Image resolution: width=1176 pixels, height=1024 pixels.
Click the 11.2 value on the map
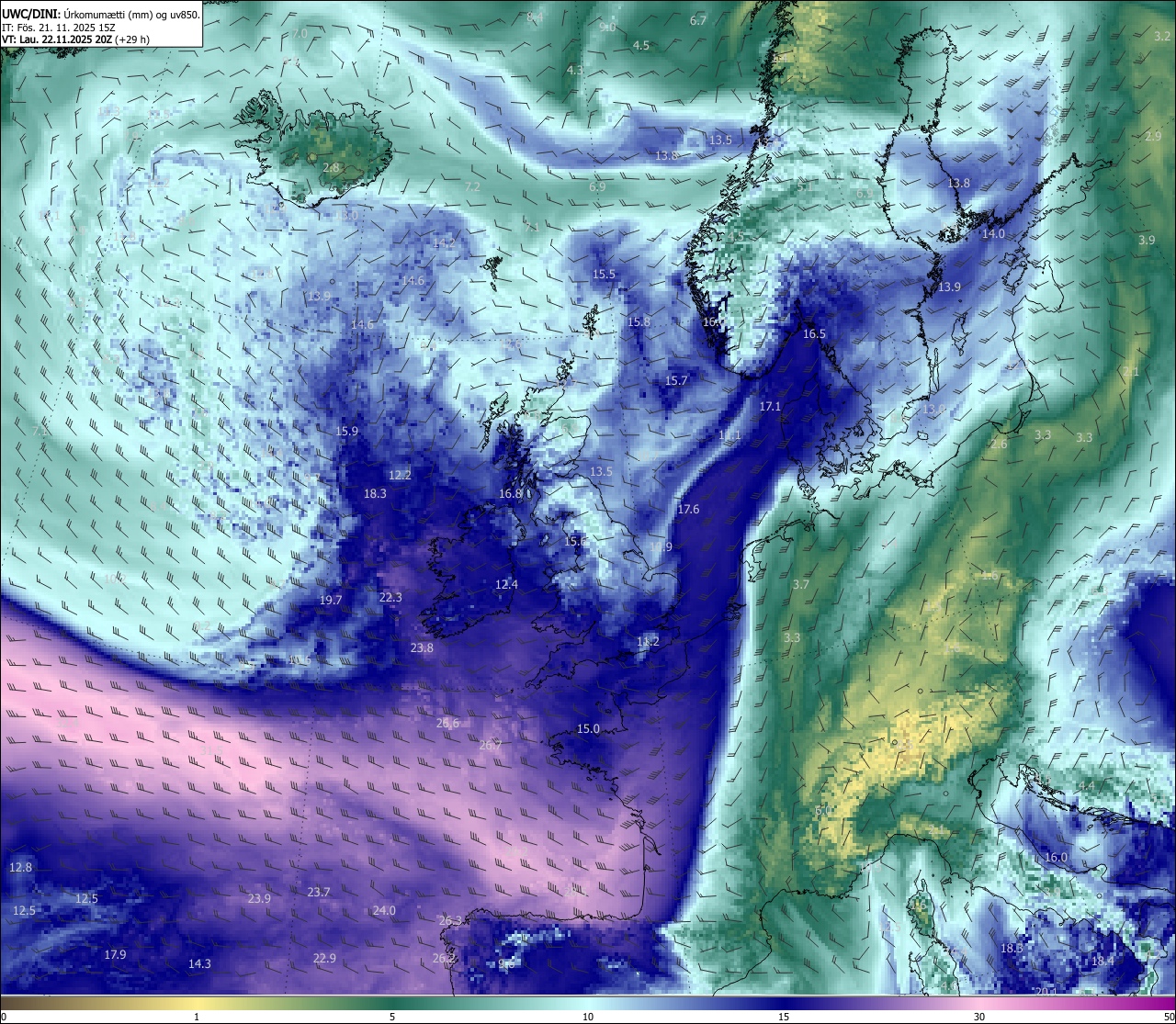649,641
